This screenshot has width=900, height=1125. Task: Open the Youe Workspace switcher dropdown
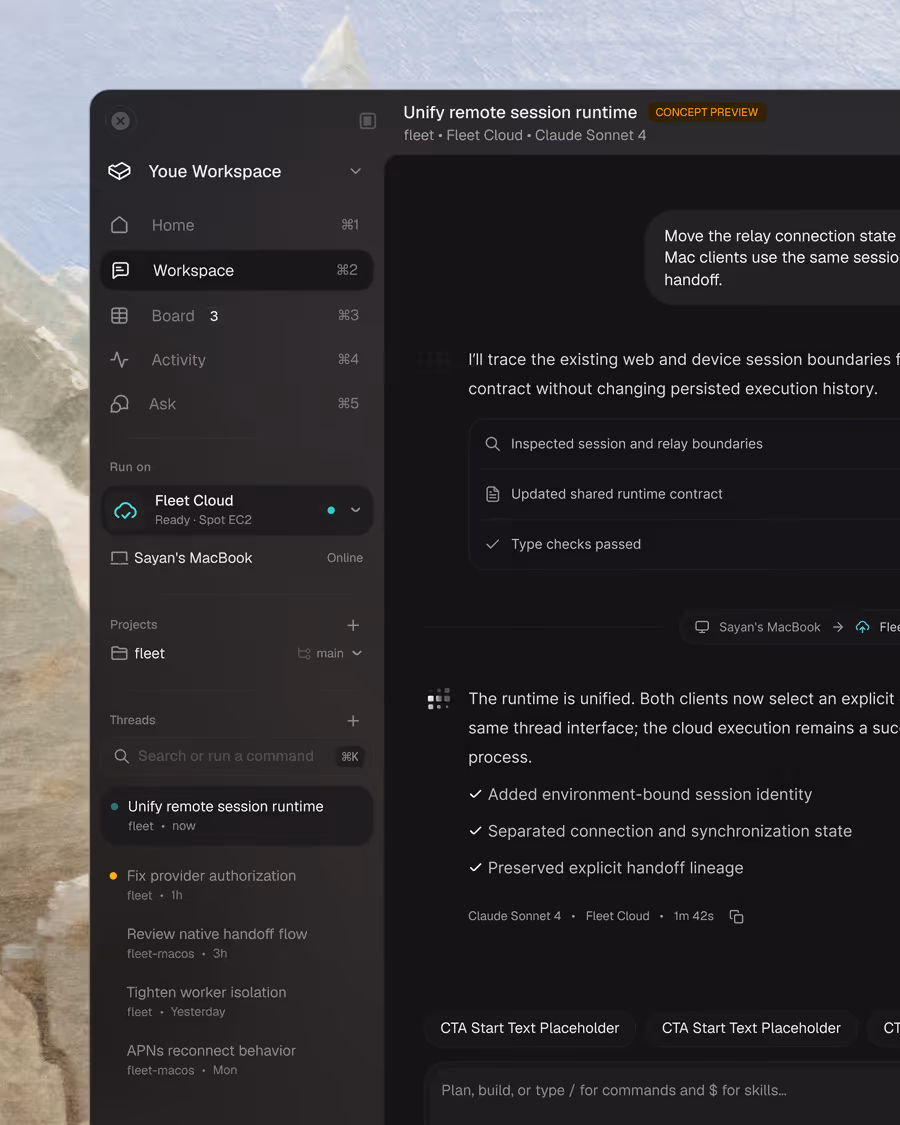pyautogui.click(x=355, y=171)
